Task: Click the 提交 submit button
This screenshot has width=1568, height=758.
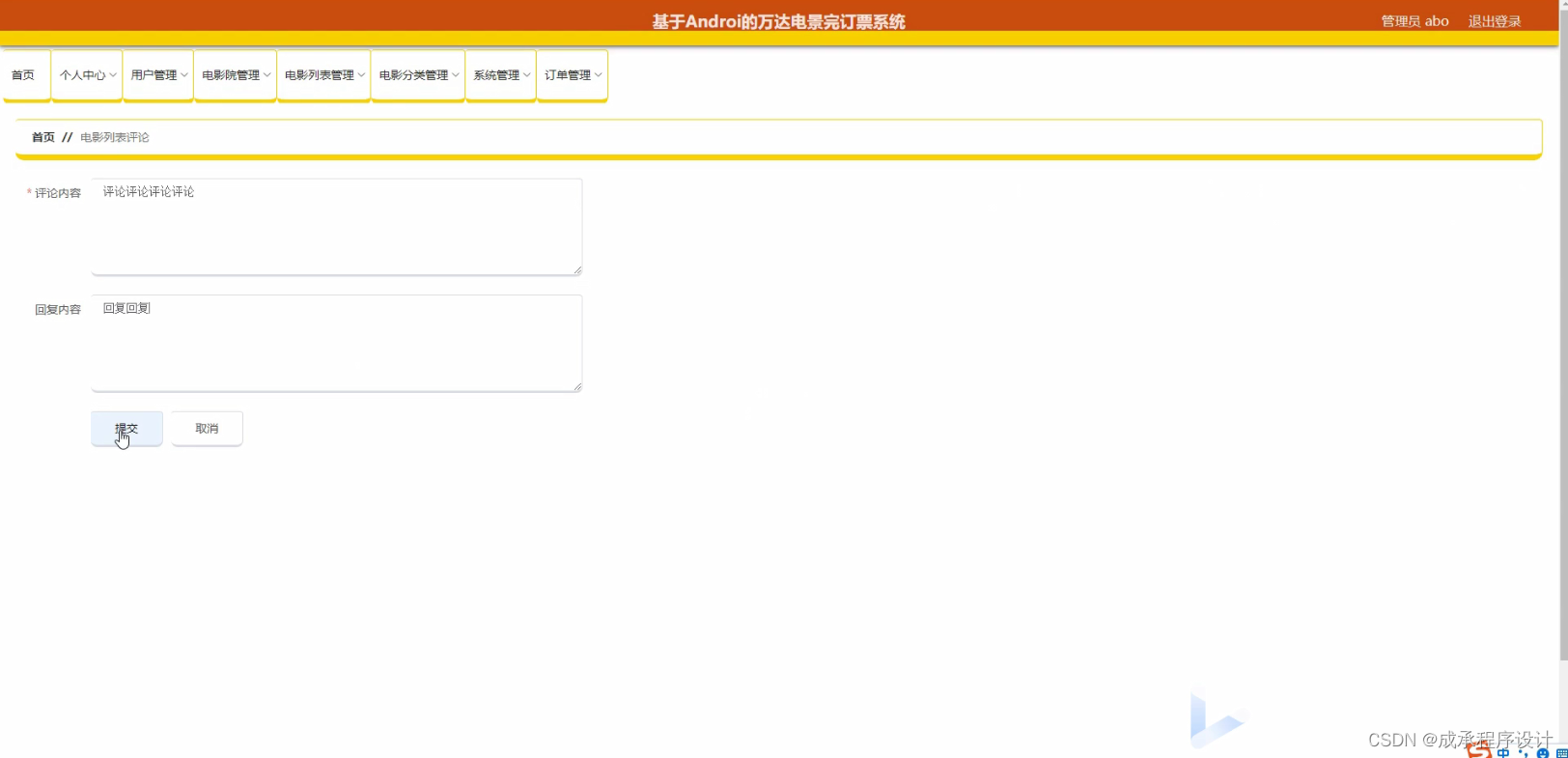Action: [126, 429]
